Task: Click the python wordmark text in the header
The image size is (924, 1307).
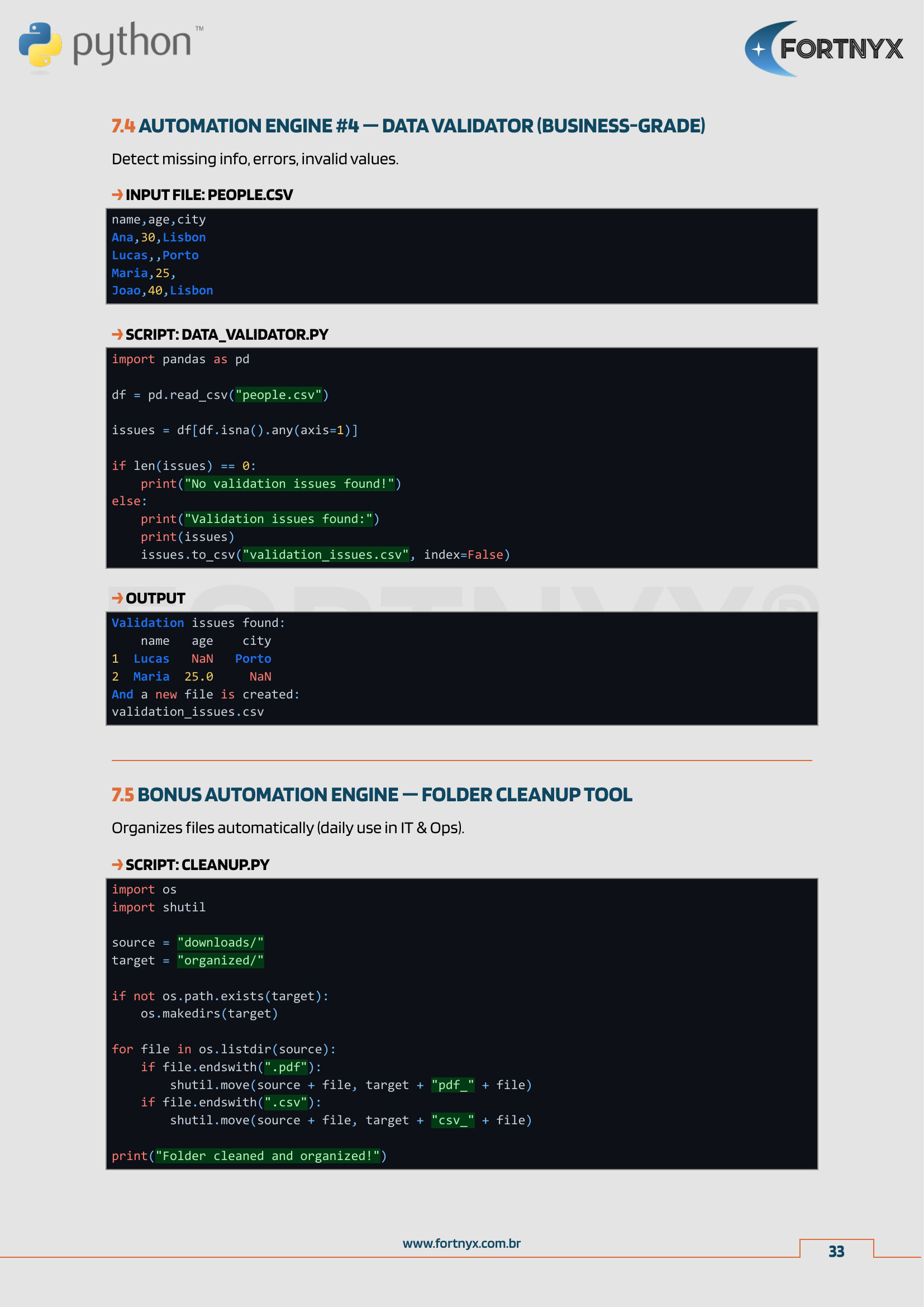Action: pos(132,43)
